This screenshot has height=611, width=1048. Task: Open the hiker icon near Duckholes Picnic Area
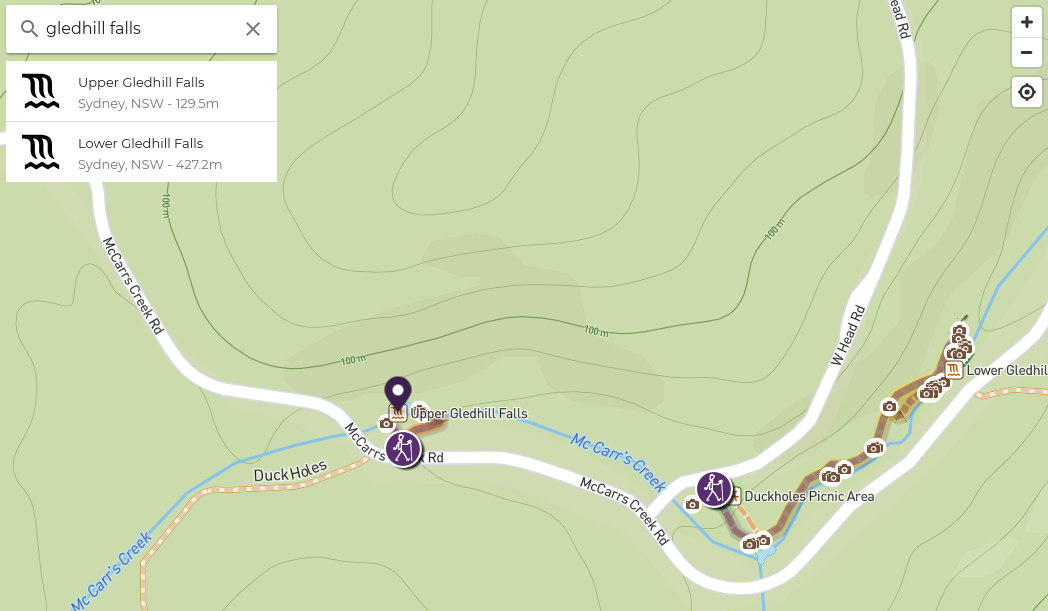click(x=714, y=489)
